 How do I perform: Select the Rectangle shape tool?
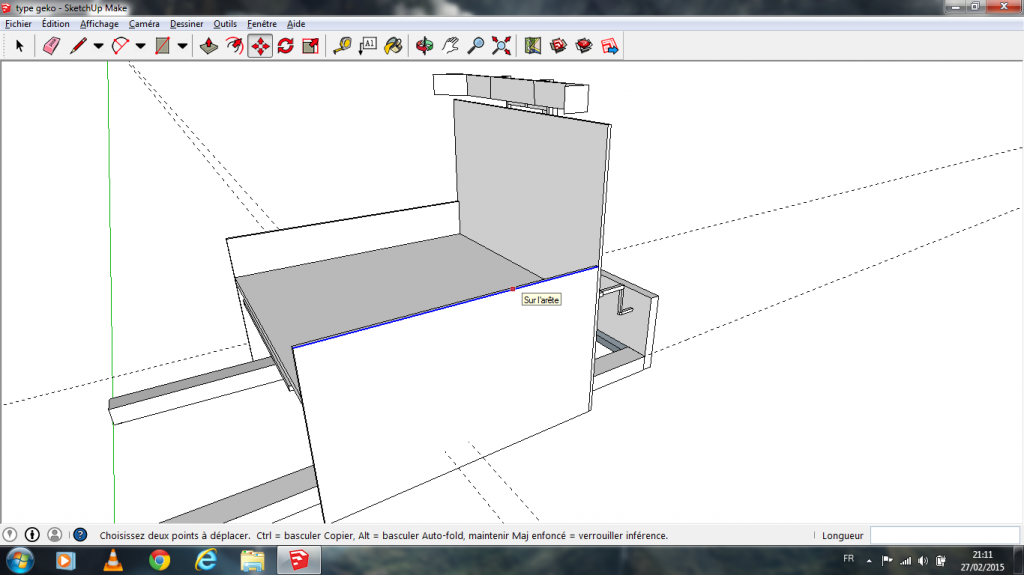(162, 46)
